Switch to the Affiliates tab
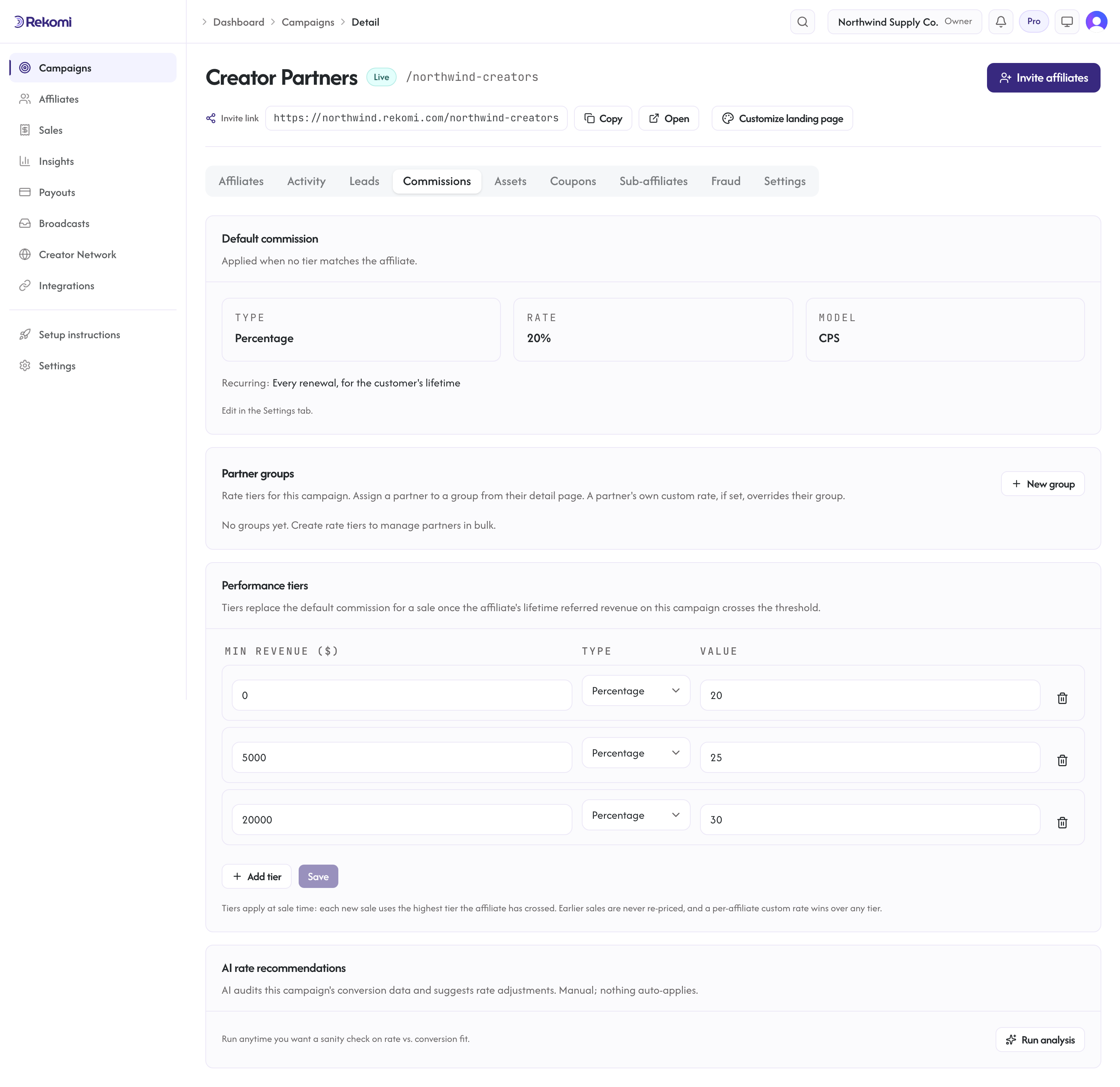The width and height of the screenshot is (1120, 1087). [241, 181]
